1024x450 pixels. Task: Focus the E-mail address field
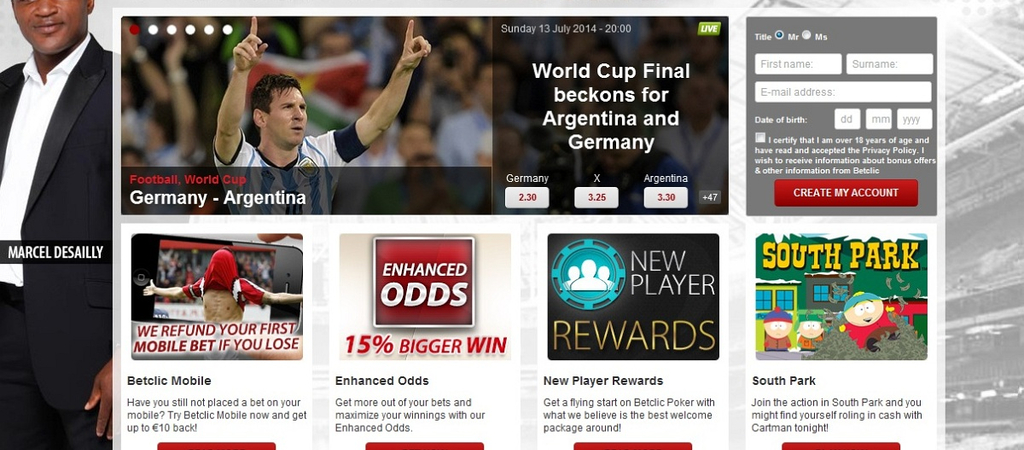pos(843,91)
